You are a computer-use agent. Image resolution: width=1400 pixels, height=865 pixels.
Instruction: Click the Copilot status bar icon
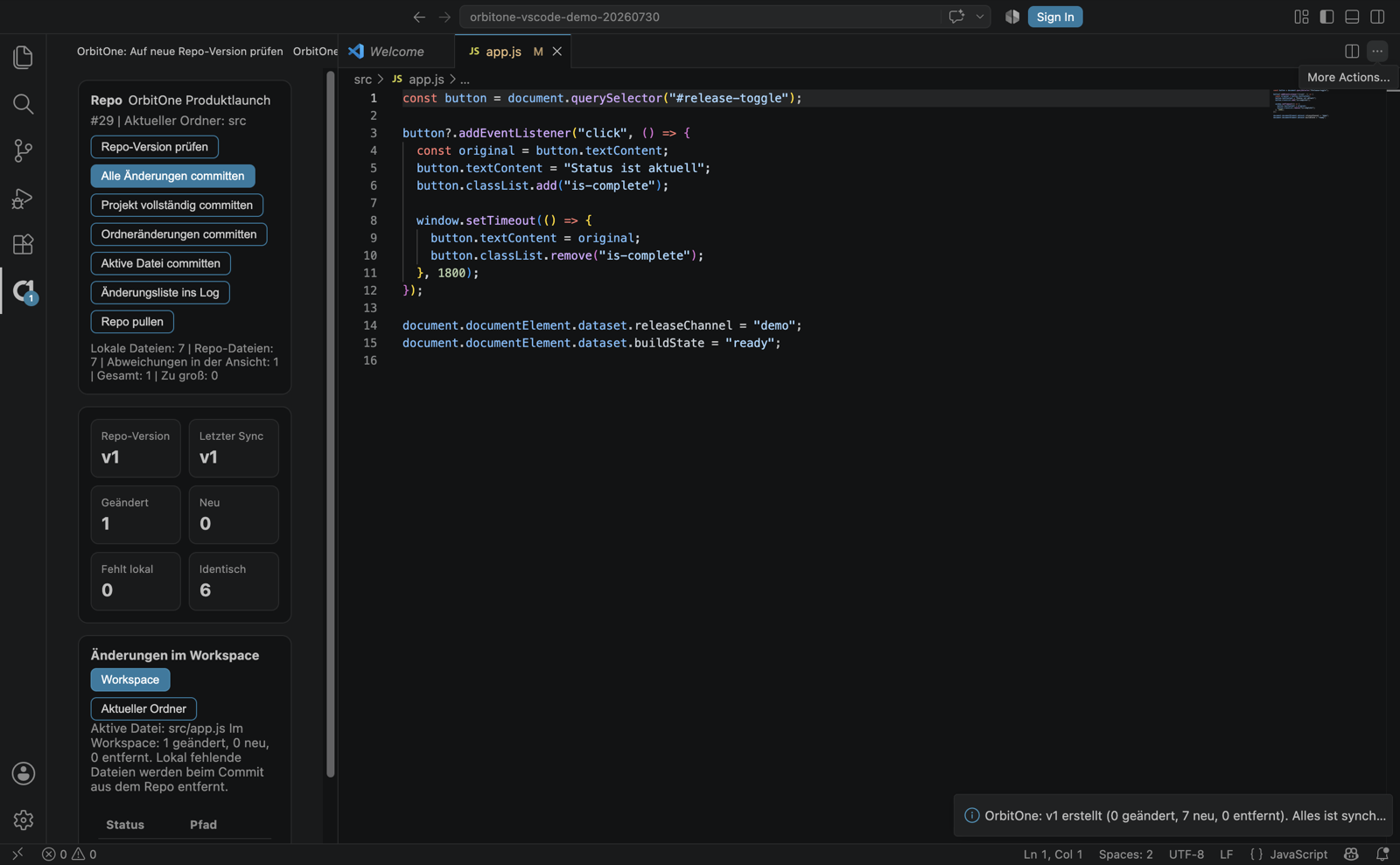pyautogui.click(x=1351, y=855)
